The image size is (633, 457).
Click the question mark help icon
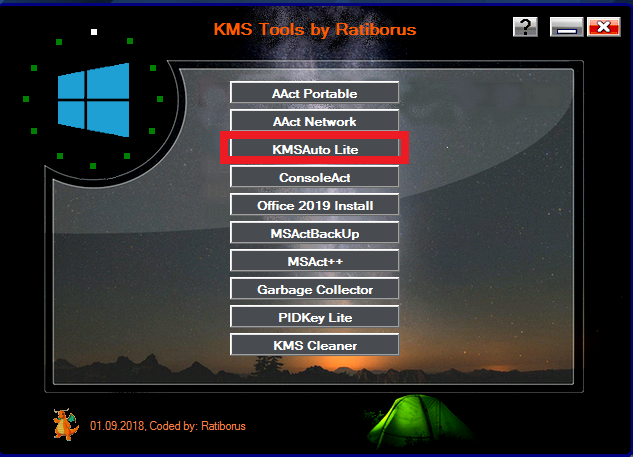525,27
